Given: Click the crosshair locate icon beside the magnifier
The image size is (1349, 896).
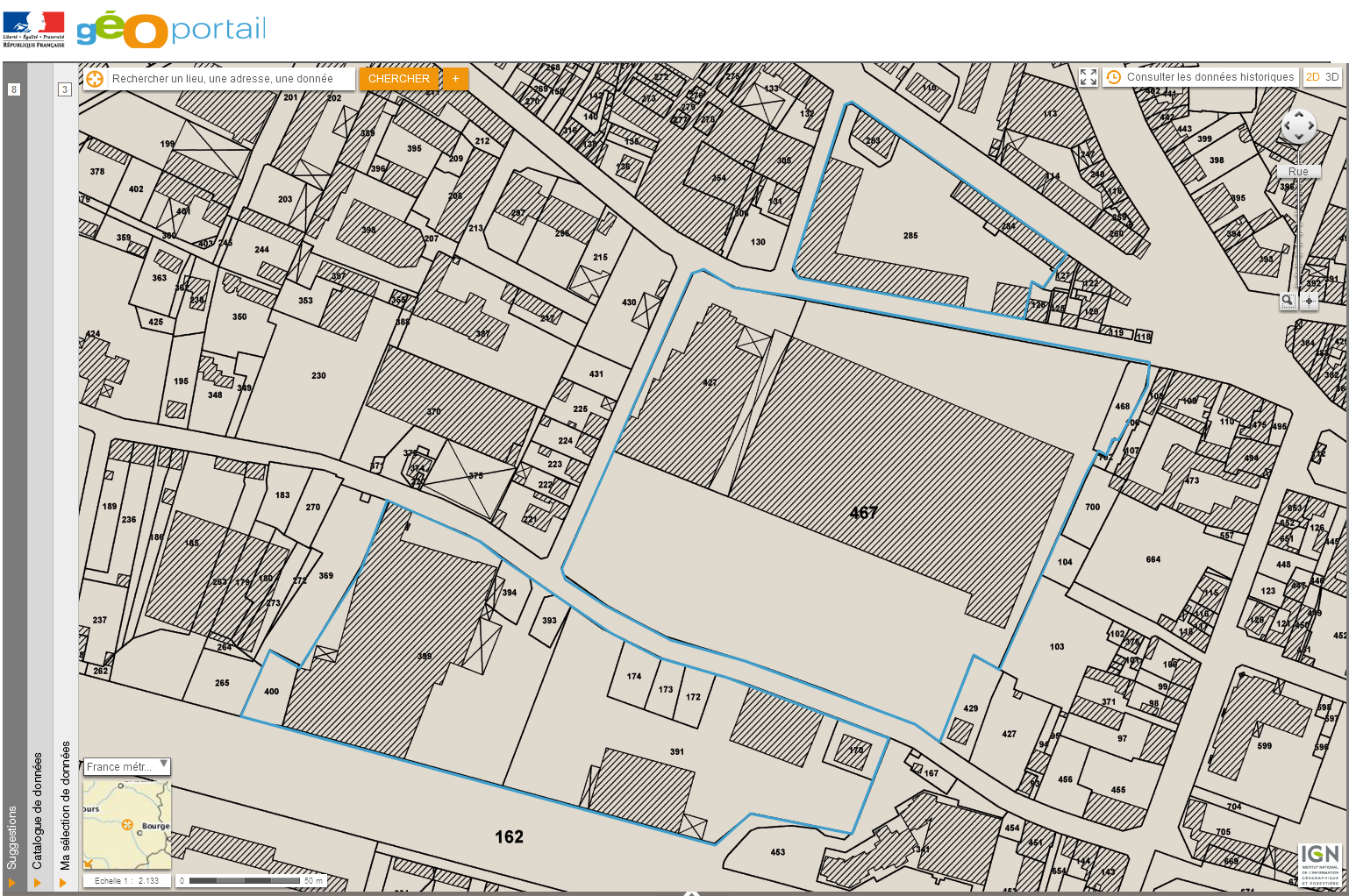Looking at the screenshot, I should point(1309,301).
